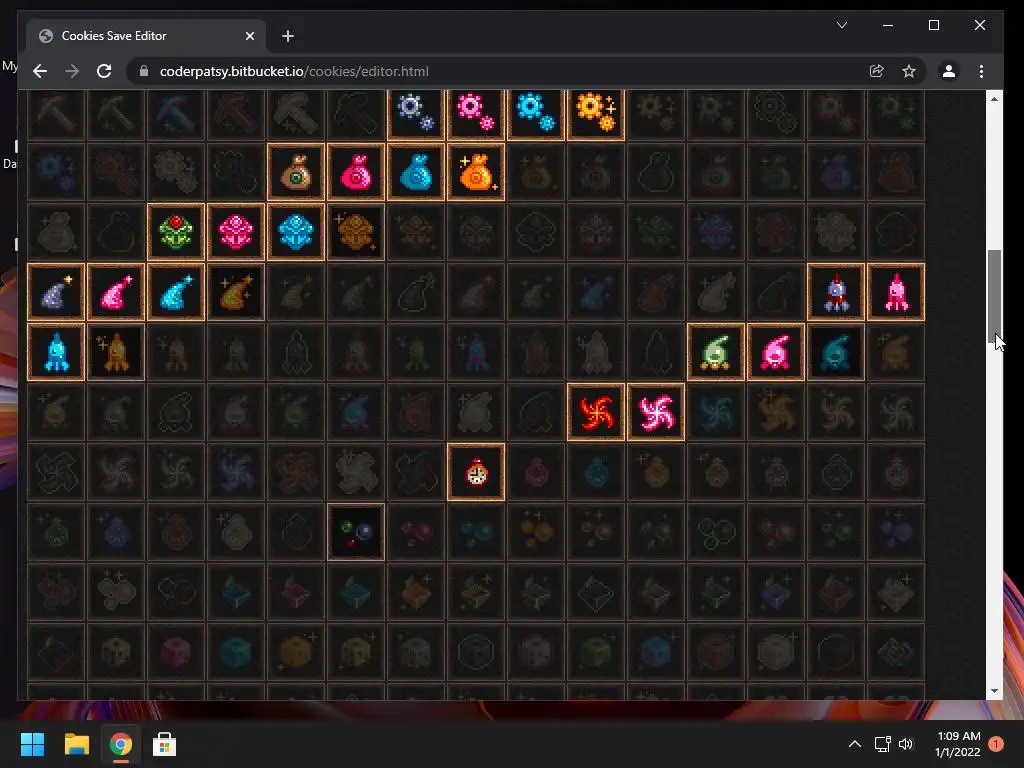Click the vertical scrollbar thumb
Image resolution: width=1024 pixels, height=768 pixels.
(x=994, y=296)
